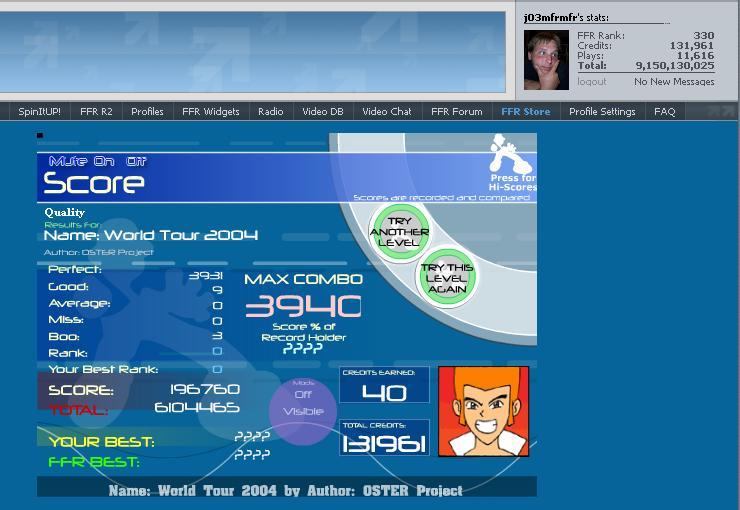
Task: Click the Hi-Scores dancing figure icon
Action: pyautogui.click(x=510, y=154)
